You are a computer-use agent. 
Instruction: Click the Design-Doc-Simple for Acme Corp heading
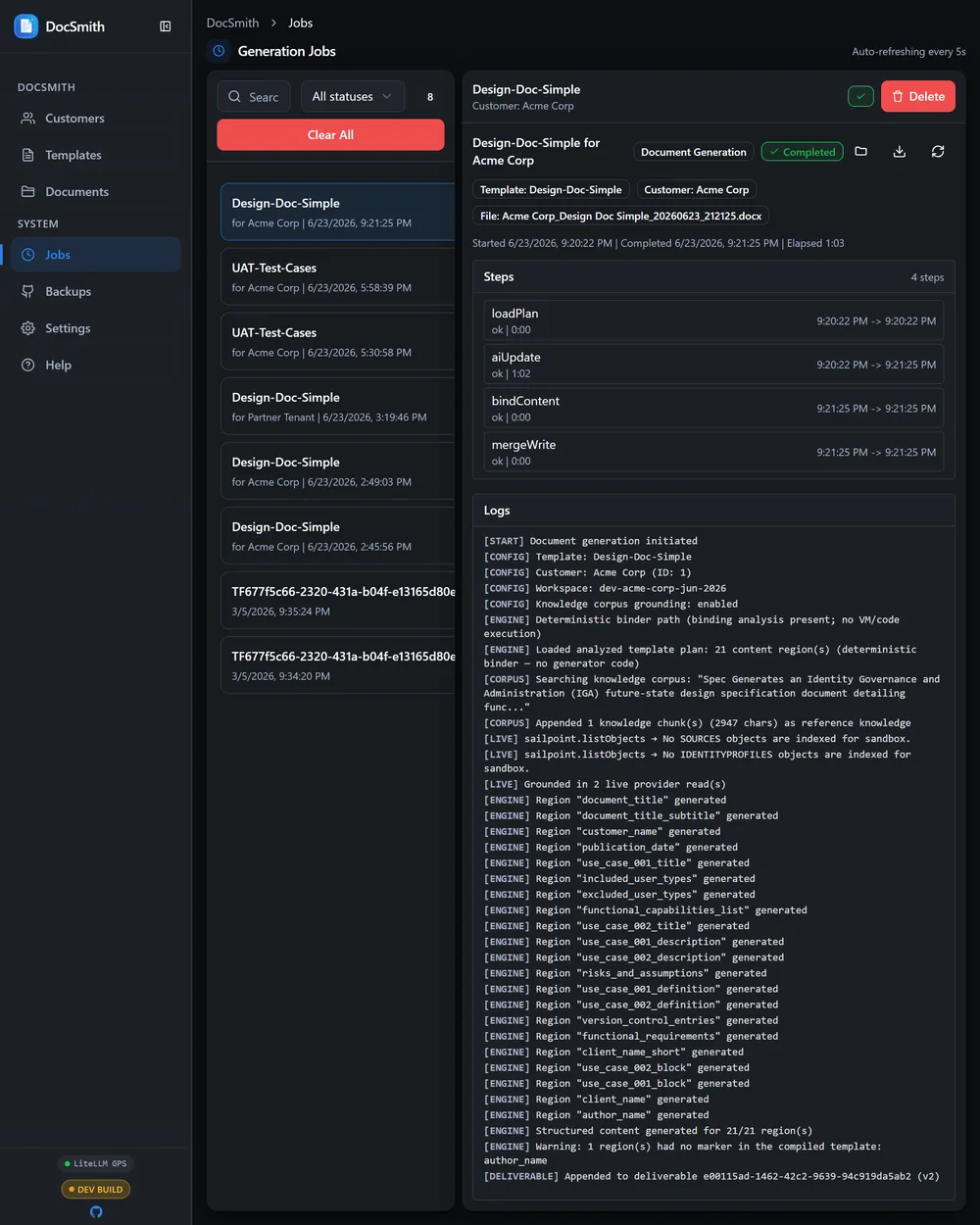pos(536,152)
